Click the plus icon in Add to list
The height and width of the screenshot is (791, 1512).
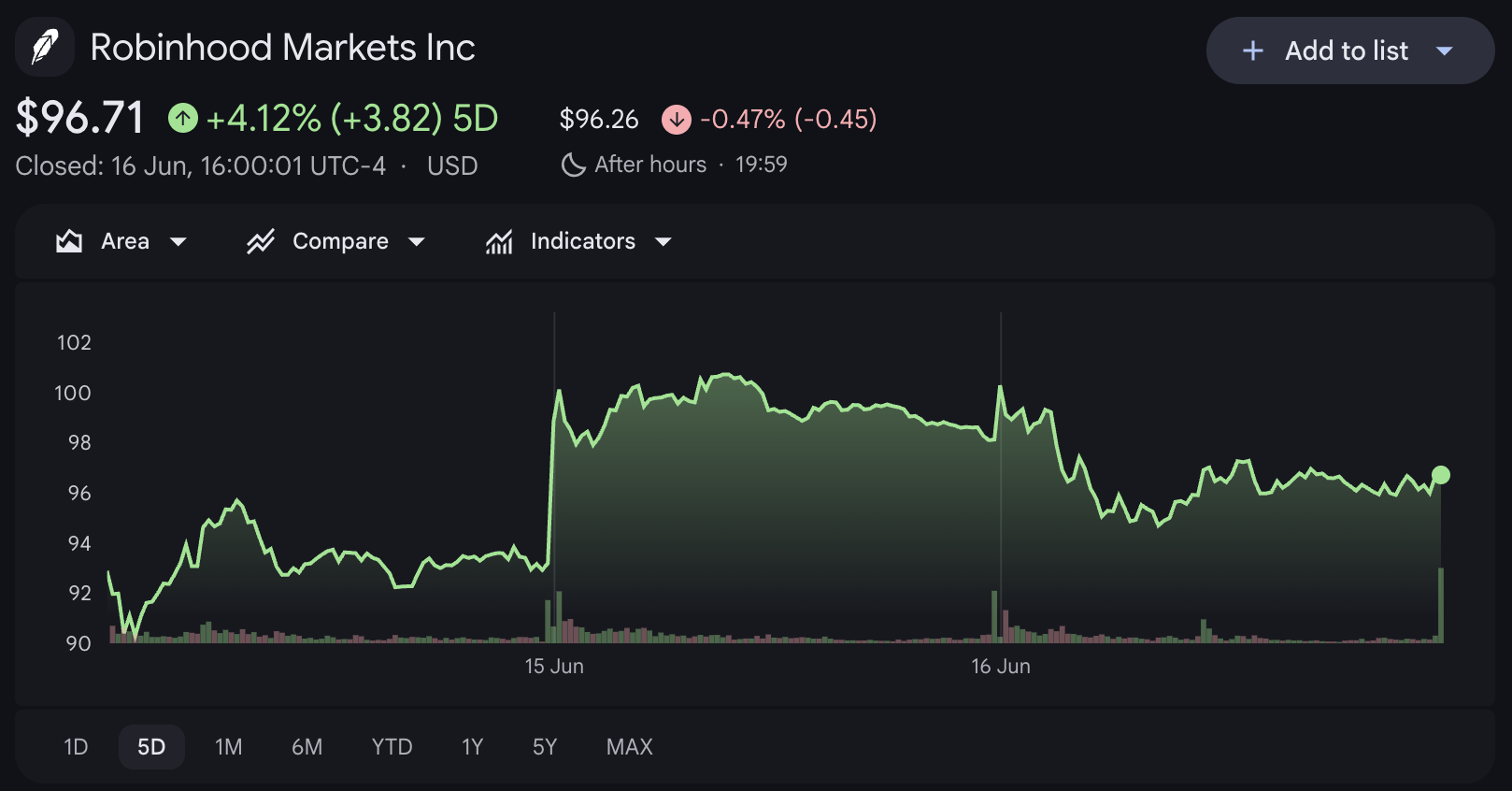(1253, 50)
